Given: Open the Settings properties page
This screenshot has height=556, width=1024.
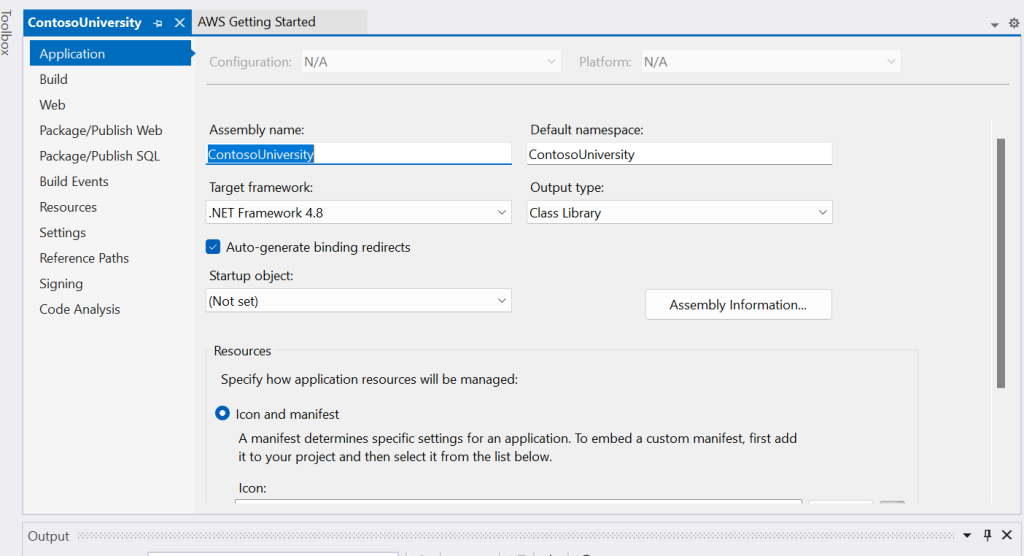Looking at the screenshot, I should click(63, 232).
